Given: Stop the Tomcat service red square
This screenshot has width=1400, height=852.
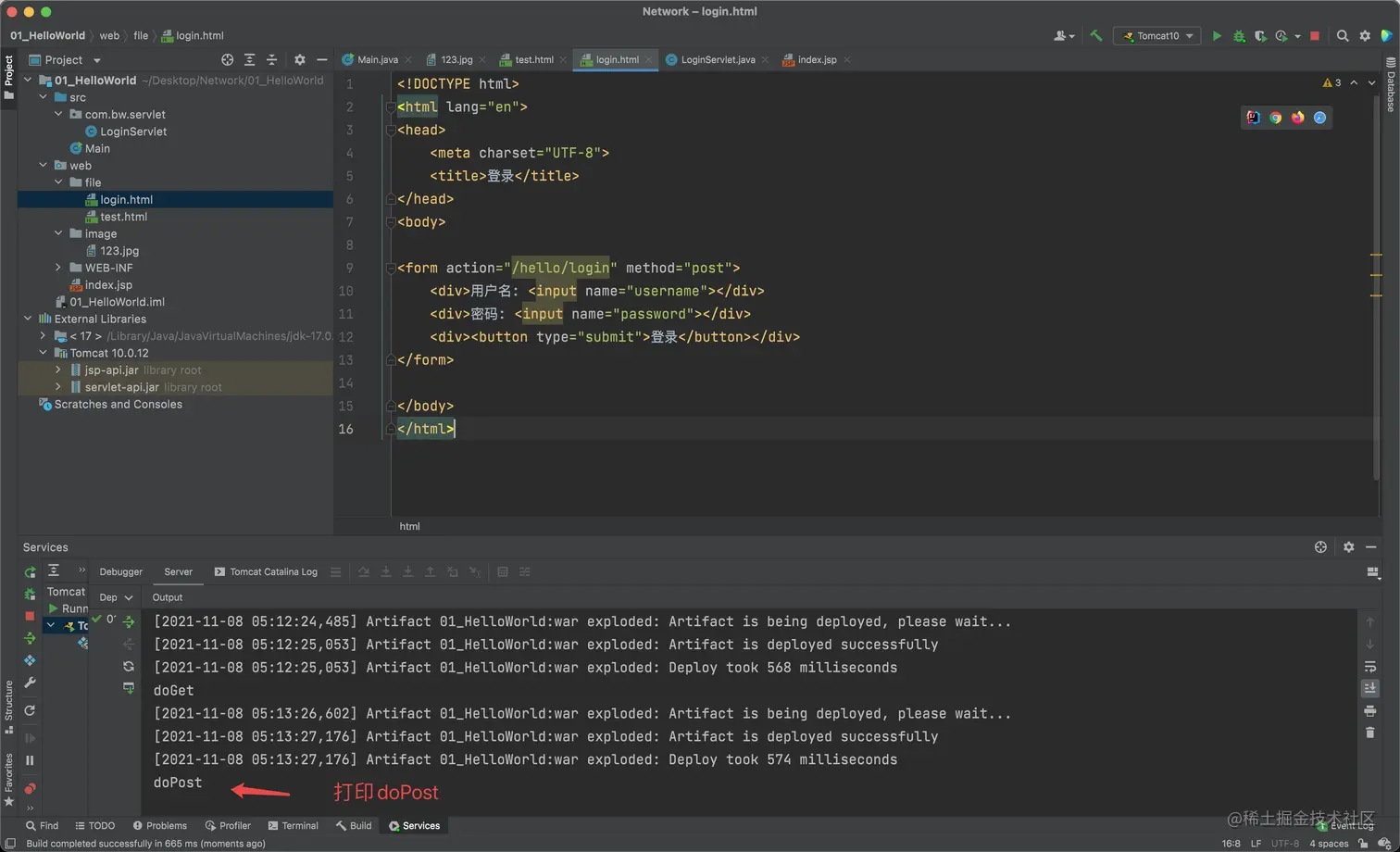Looking at the screenshot, I should pyautogui.click(x=30, y=616).
